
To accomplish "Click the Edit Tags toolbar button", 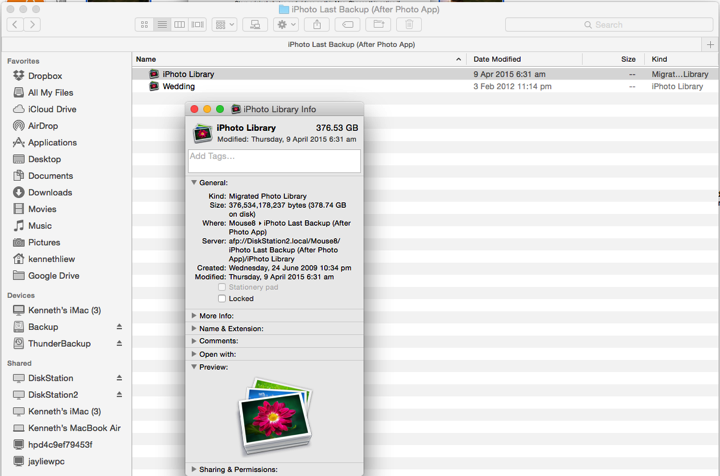I will tap(348, 25).
